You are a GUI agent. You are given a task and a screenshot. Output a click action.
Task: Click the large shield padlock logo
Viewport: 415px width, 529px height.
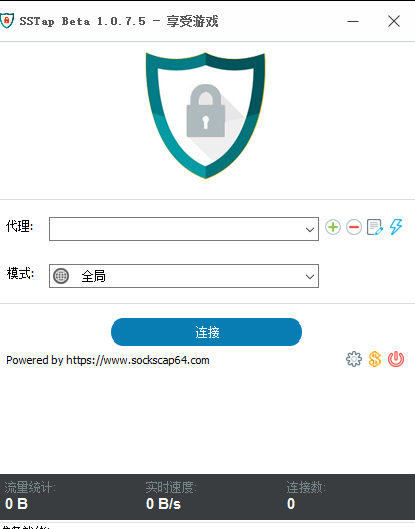click(x=205, y=115)
